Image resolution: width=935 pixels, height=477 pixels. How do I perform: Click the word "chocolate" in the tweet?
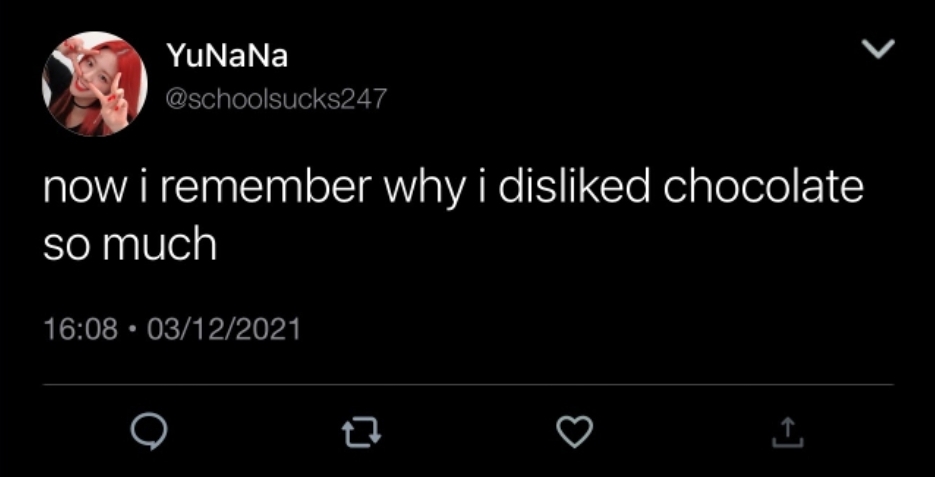(763, 188)
